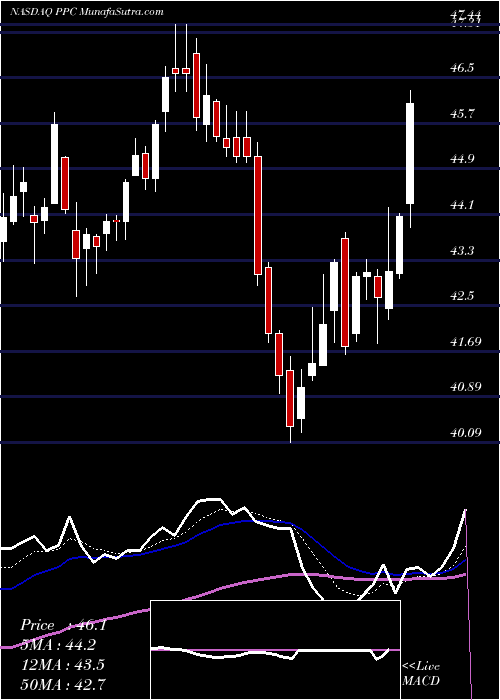Image resolution: width=500 pixels, height=700 pixels.
Task: Click the 40.89 price axis label
Action: 467,387
